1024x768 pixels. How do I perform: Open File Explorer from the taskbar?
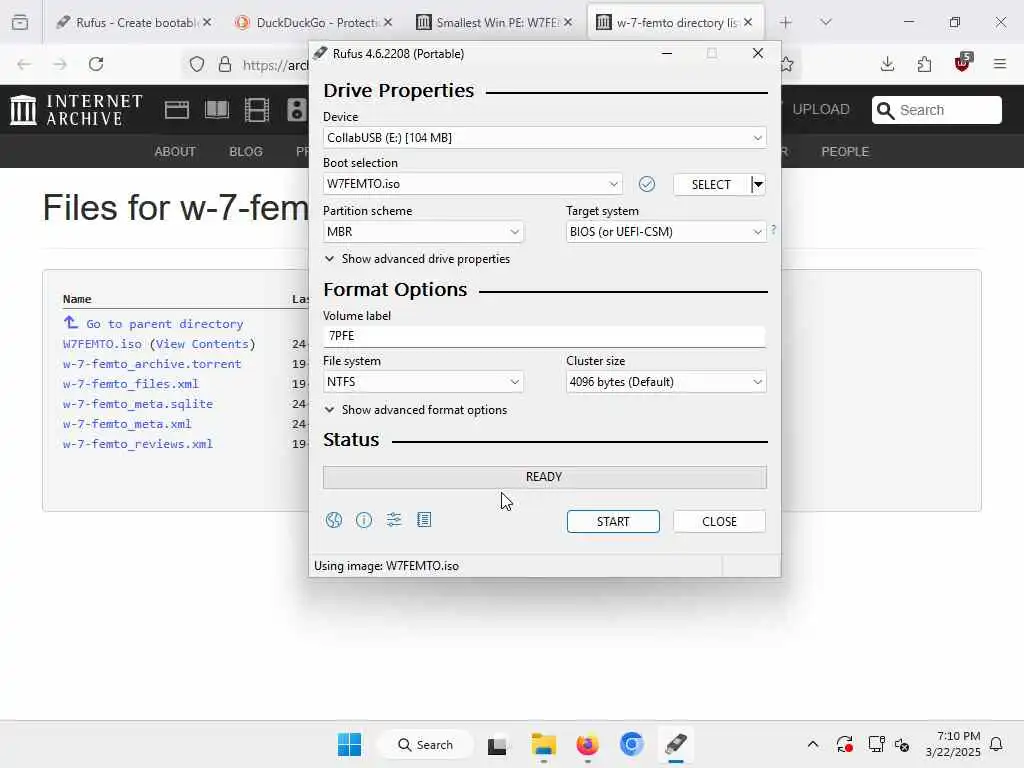[543, 744]
